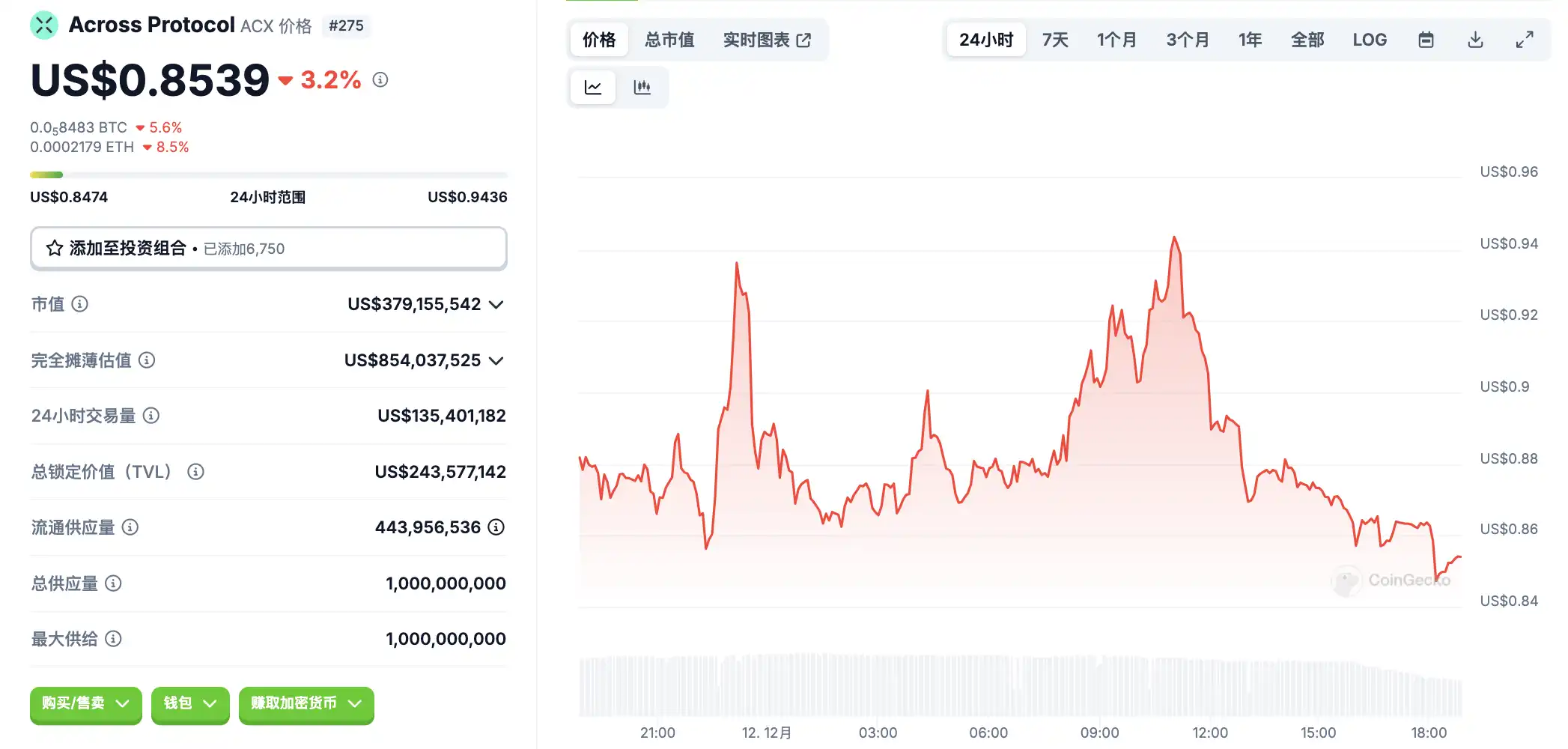The width and height of the screenshot is (1568, 749).
Task: Click the download chart data icon
Action: tap(1475, 40)
